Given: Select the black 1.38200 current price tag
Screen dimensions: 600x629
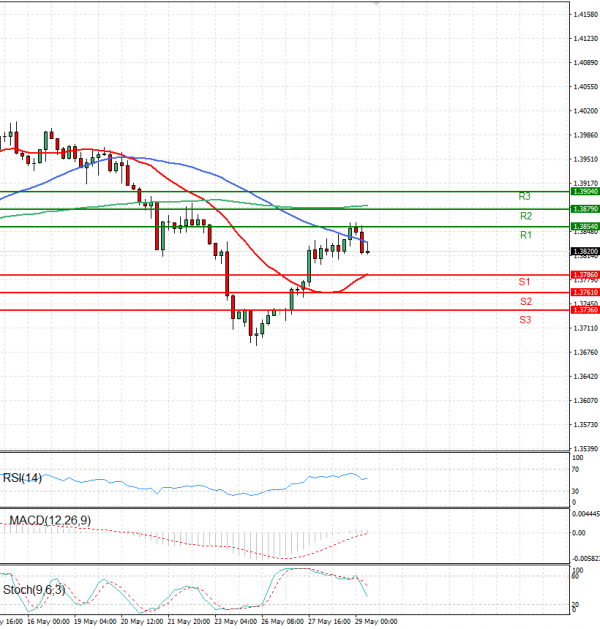Looking at the screenshot, I should (x=585, y=252).
